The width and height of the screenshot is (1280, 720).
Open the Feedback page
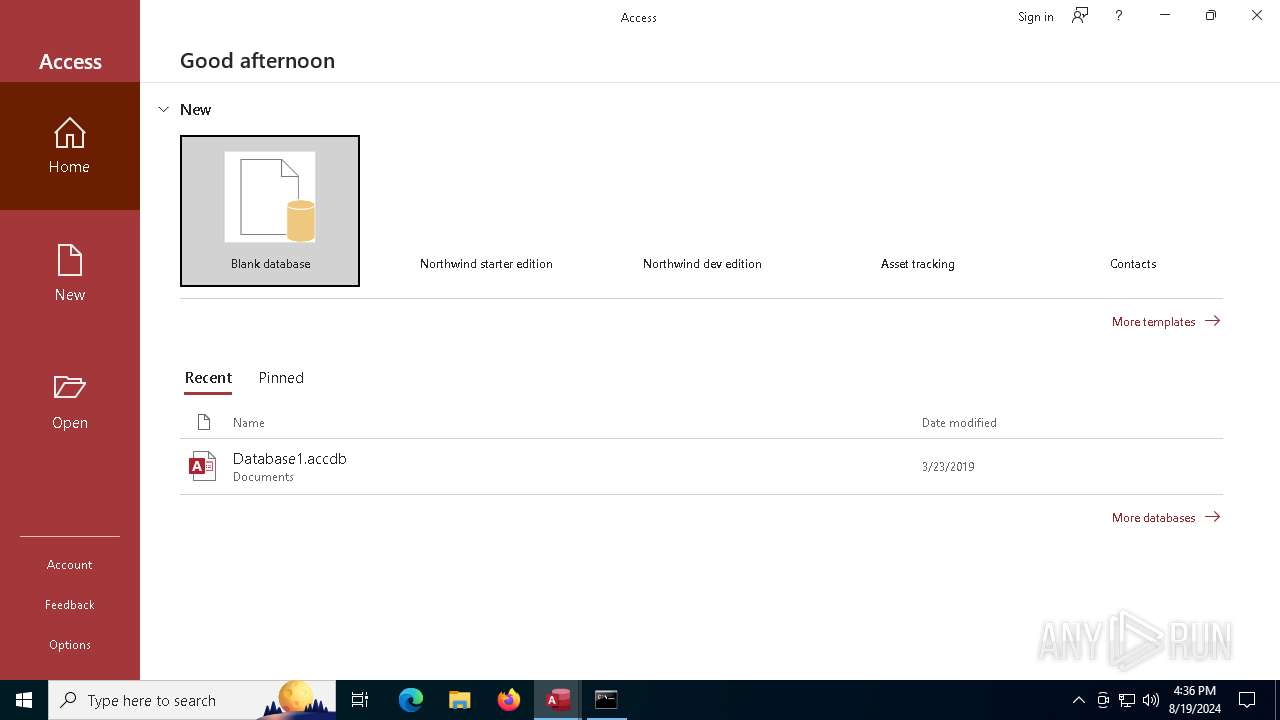[x=70, y=605]
